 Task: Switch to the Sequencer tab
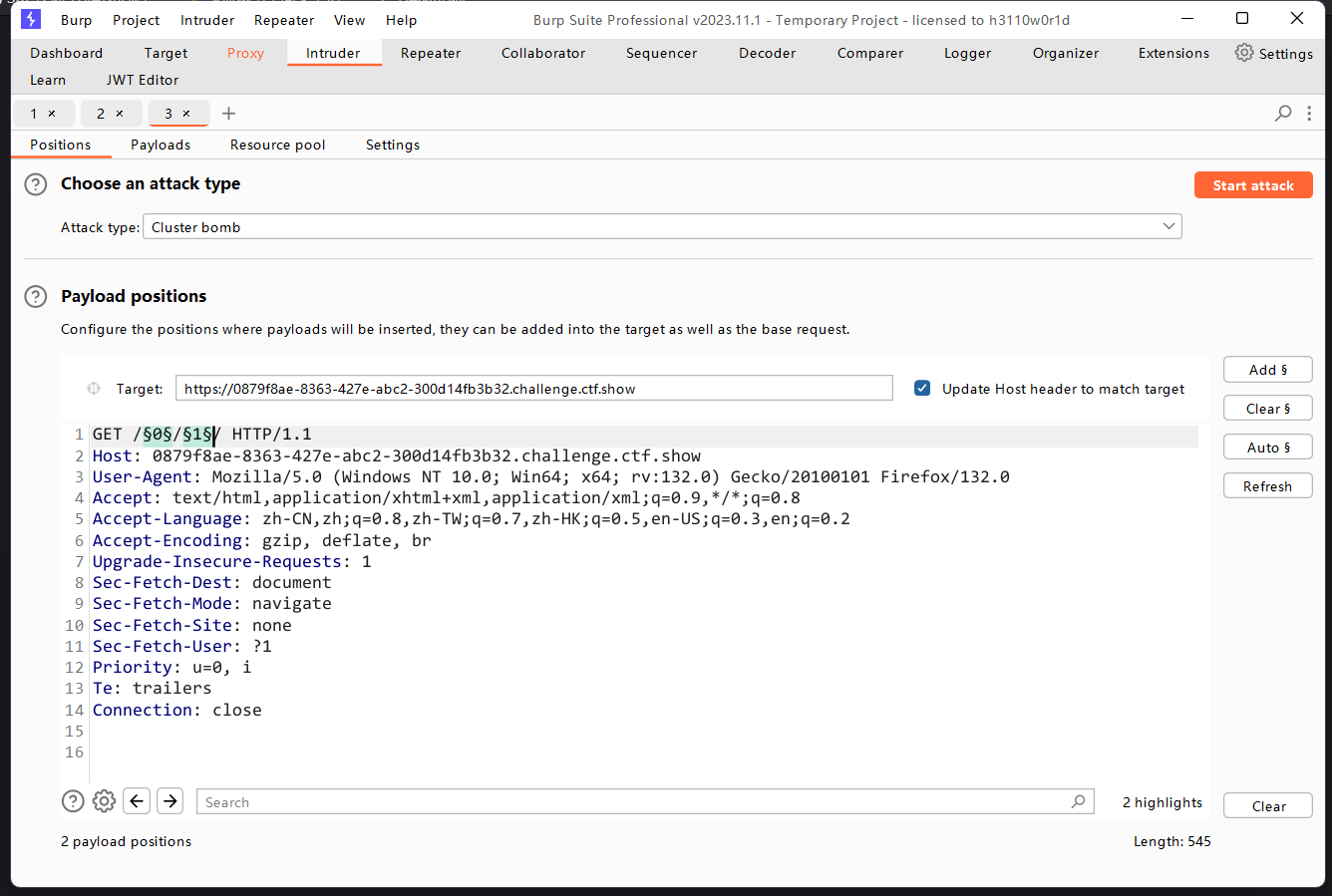tap(661, 53)
